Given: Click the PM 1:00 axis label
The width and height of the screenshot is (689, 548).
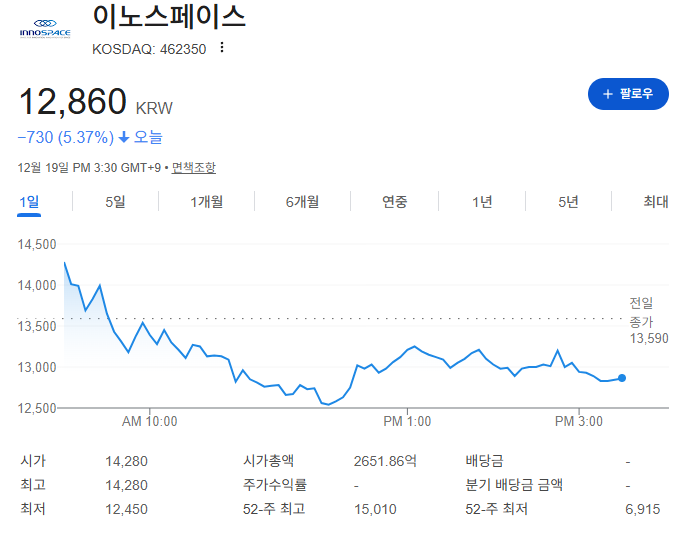Looking at the screenshot, I should tap(407, 421).
